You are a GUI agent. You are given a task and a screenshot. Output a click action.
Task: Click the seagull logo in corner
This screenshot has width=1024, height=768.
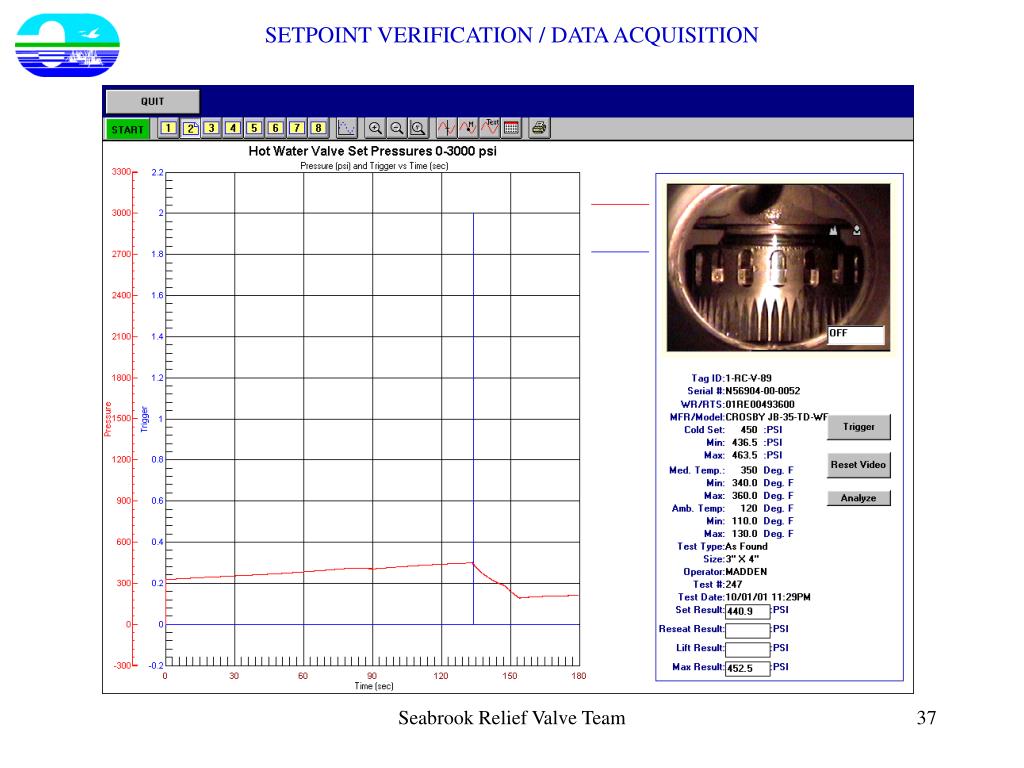click(67, 45)
